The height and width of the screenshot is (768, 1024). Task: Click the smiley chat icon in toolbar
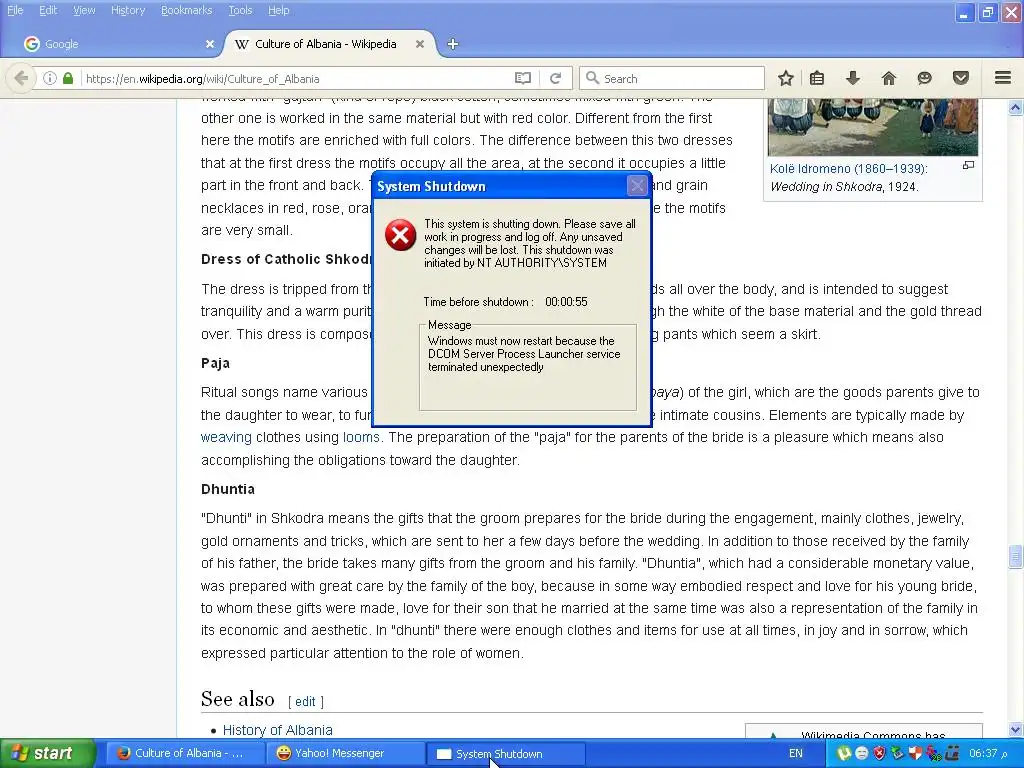click(x=924, y=78)
